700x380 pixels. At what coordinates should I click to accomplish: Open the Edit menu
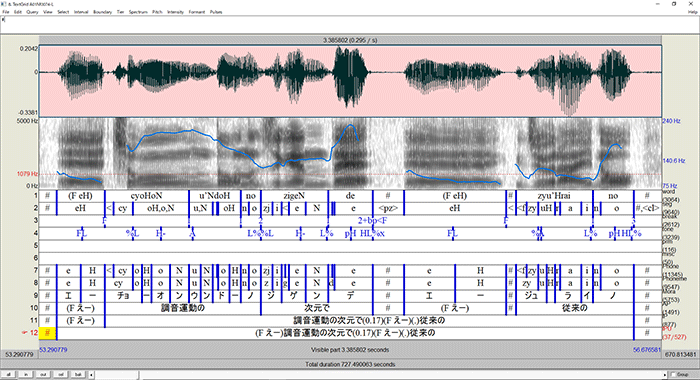click(x=18, y=12)
